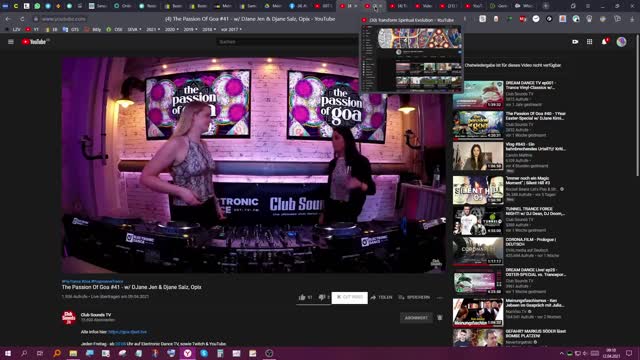This screenshot has width=640, height=360.
Task: Click the YouTube logo home link
Action: [35, 42]
